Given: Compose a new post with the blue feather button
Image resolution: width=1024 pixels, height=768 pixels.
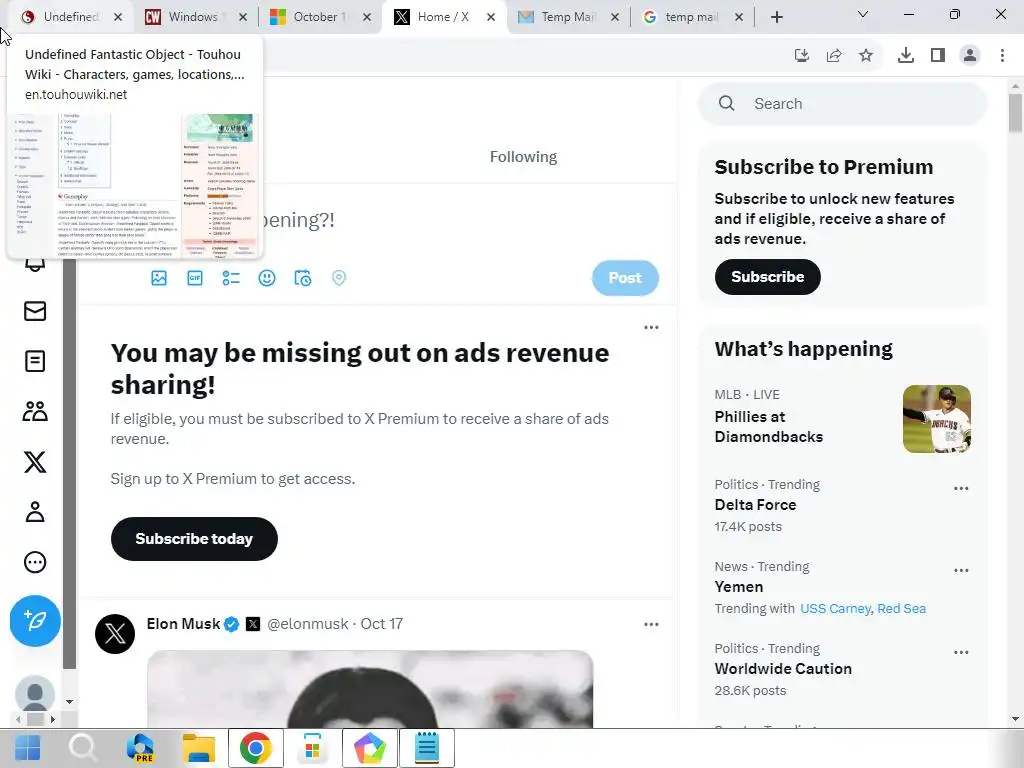Looking at the screenshot, I should [35, 620].
